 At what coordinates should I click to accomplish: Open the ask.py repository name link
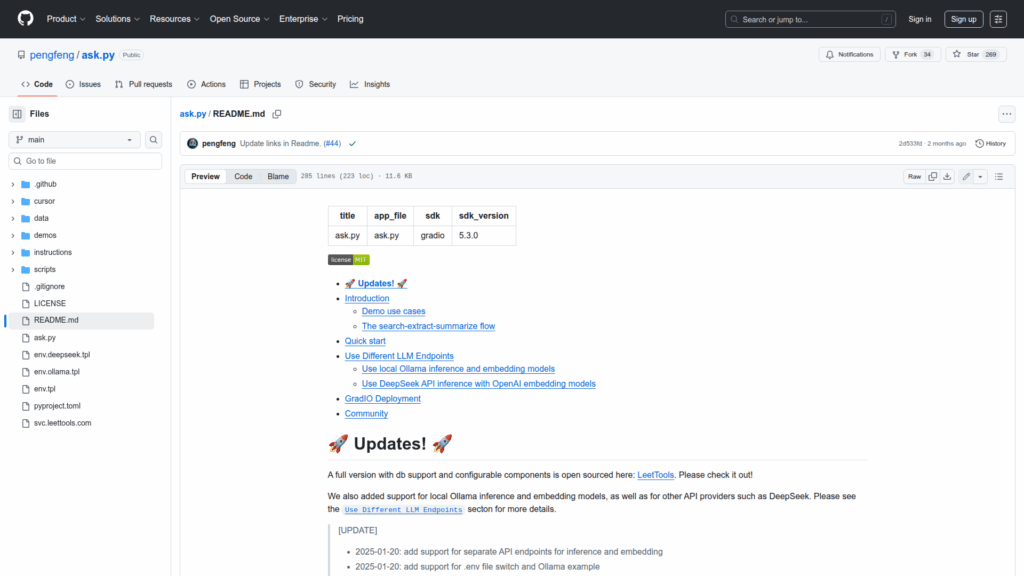[98, 55]
